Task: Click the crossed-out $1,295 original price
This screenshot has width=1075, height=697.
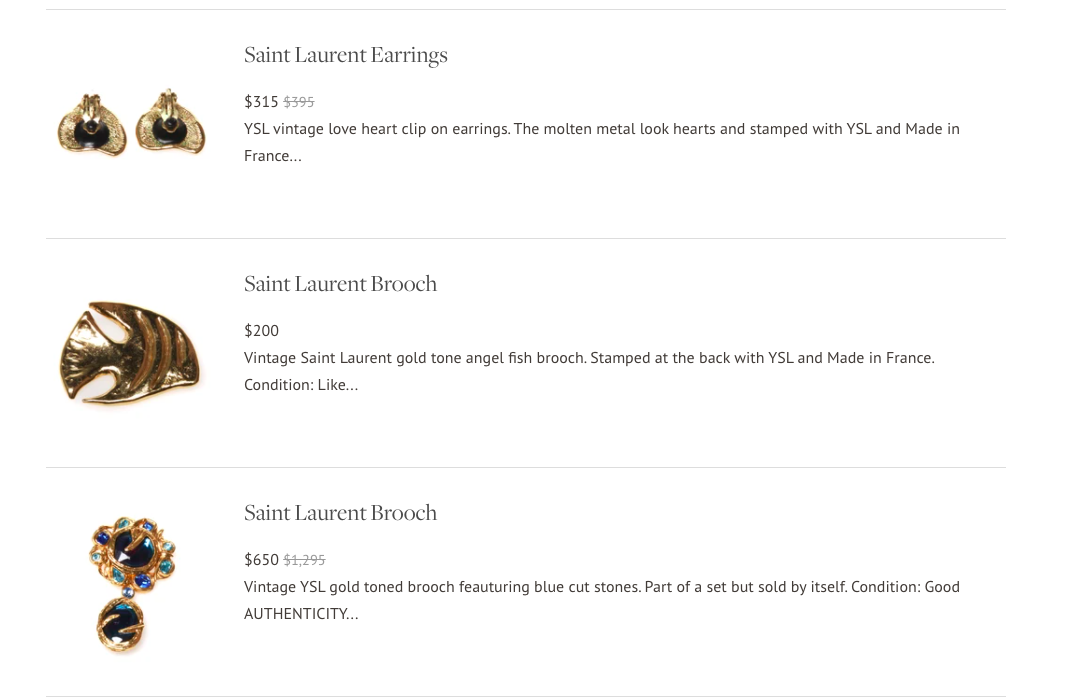Action: pos(304,559)
